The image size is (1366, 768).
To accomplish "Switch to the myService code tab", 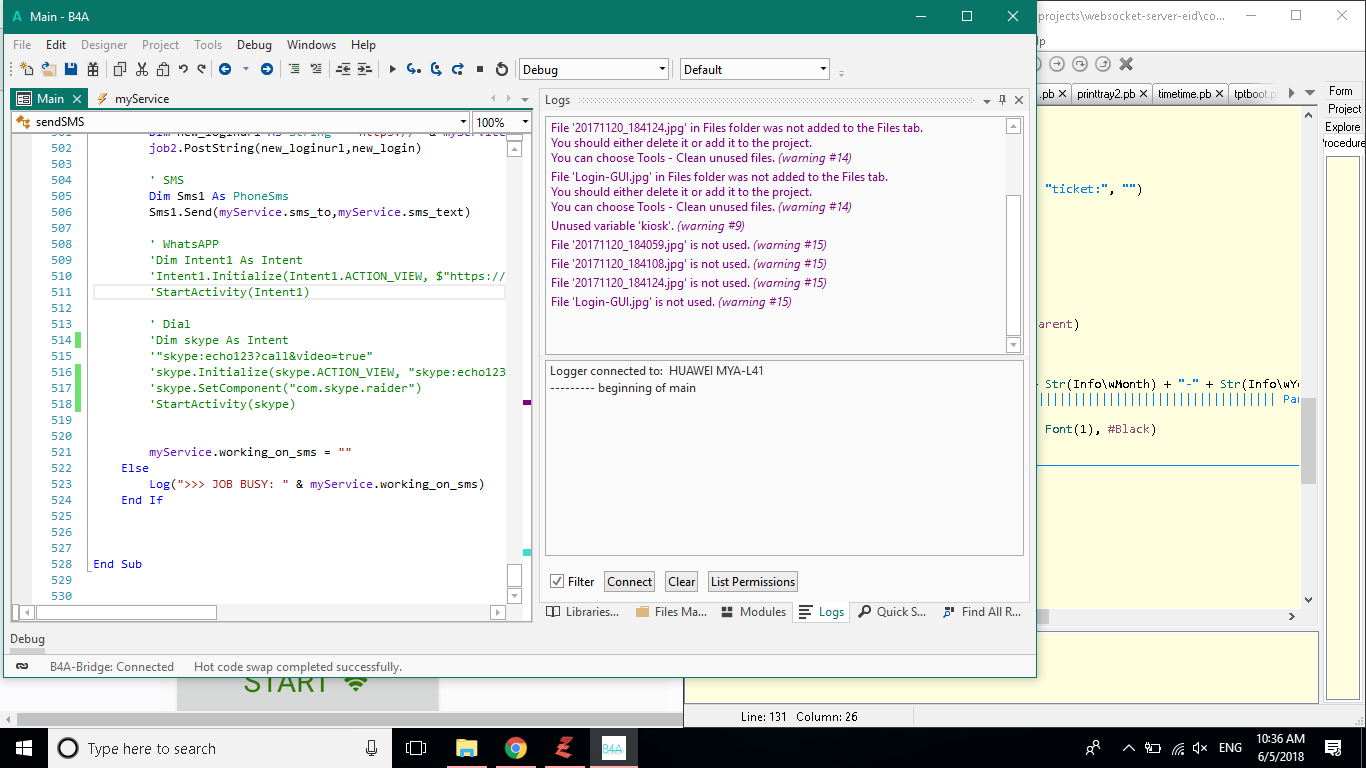I will click(x=141, y=99).
